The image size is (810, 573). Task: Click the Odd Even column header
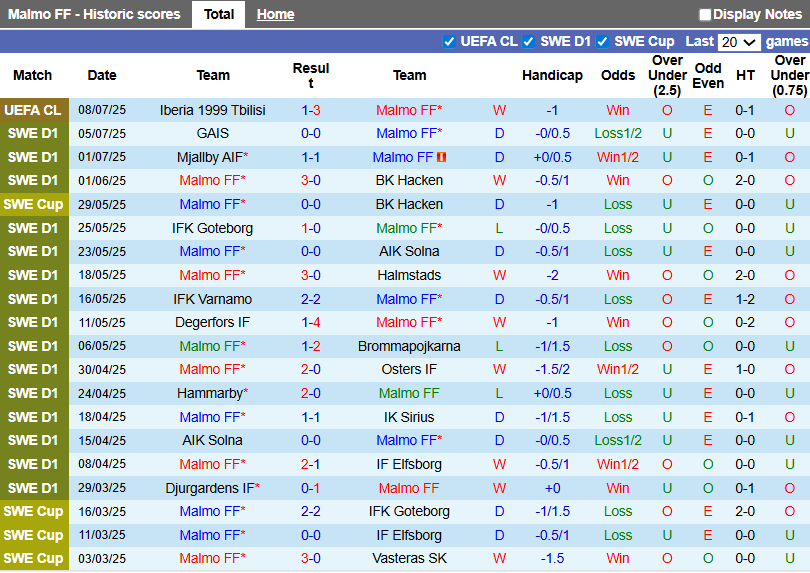708,75
